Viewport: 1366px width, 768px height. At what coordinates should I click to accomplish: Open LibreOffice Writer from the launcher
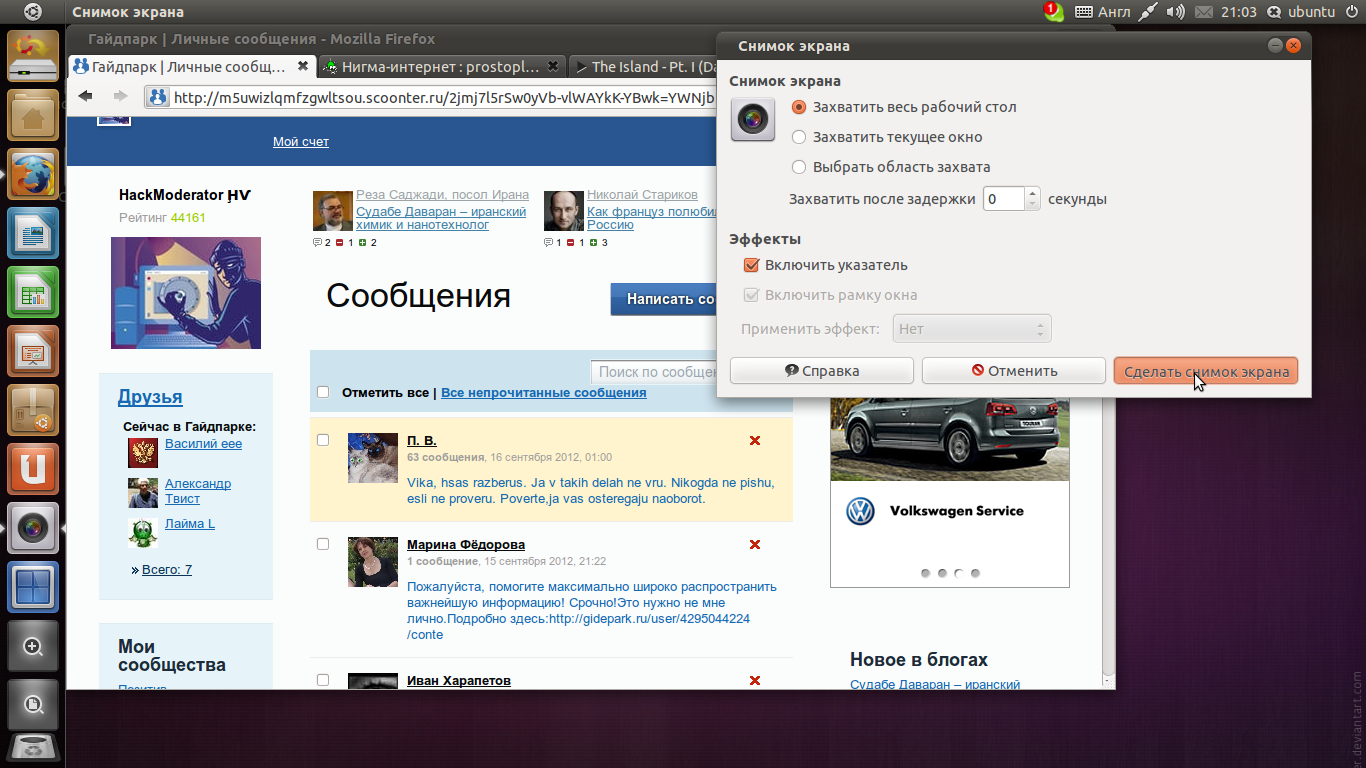(x=33, y=233)
